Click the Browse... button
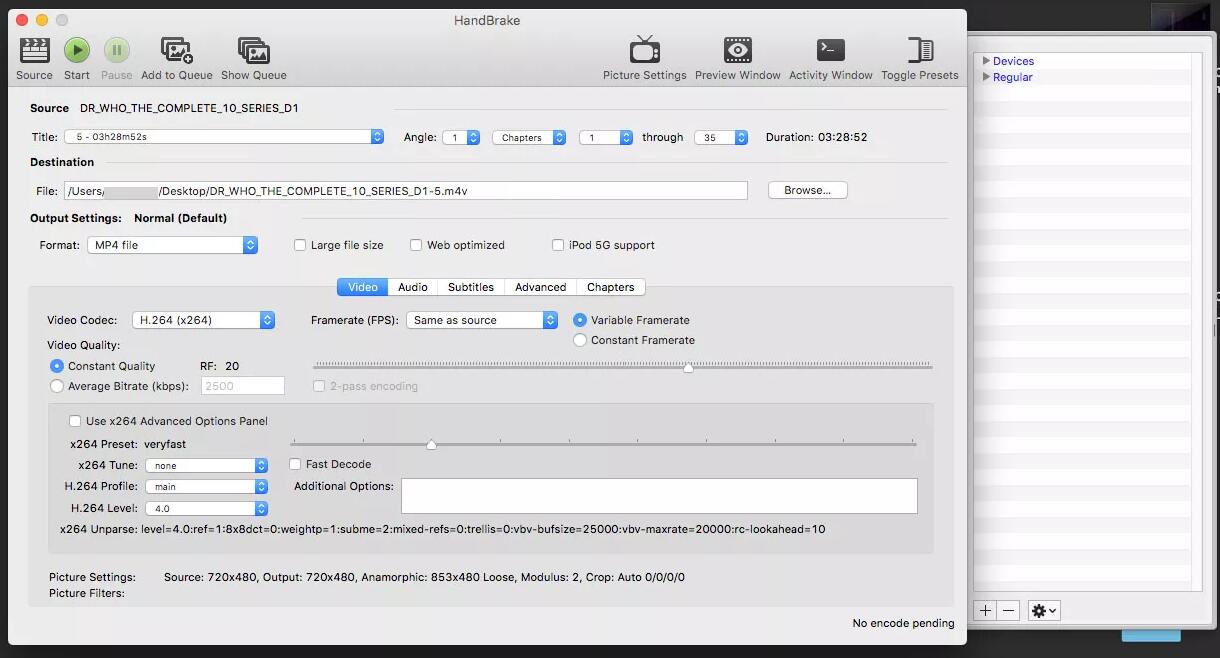Image resolution: width=1220 pixels, height=658 pixels. (807, 190)
